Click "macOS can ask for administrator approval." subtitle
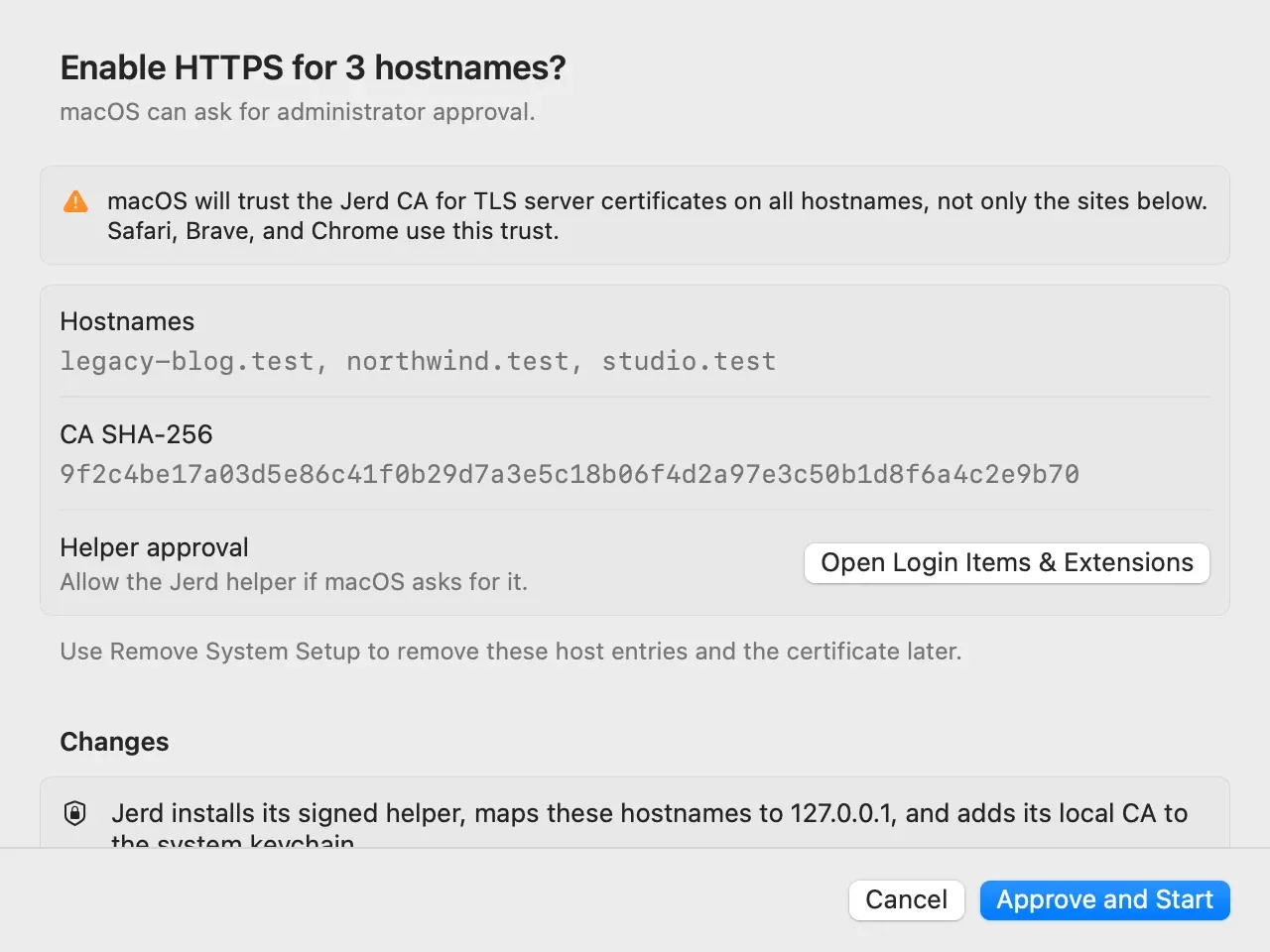 (298, 112)
